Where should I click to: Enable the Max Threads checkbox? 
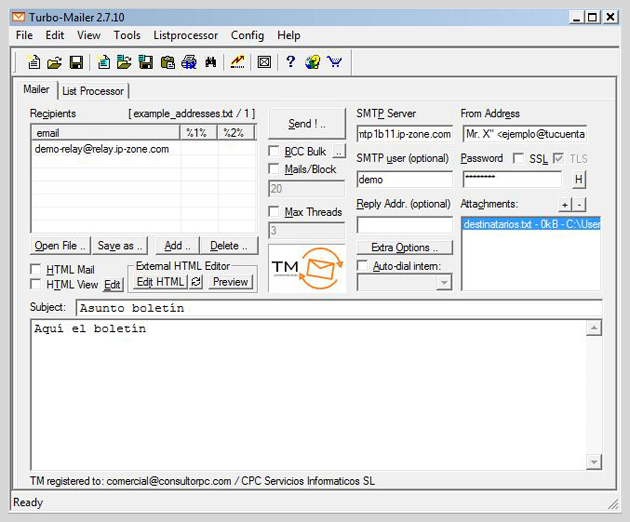[x=274, y=211]
